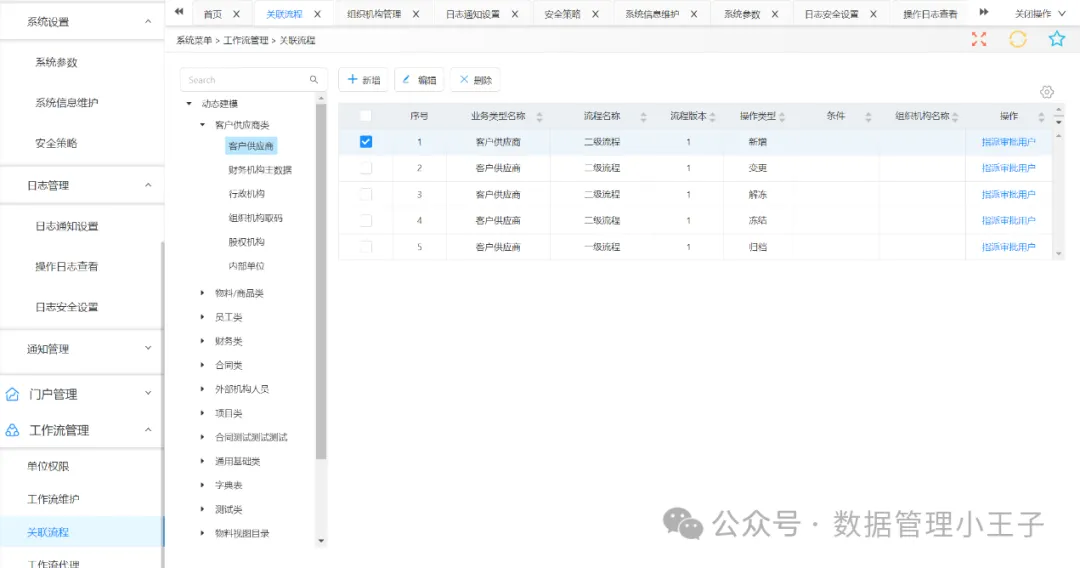Close the 组织机构管理 tab
Image resolution: width=1080 pixels, height=568 pixels.
tap(416, 14)
